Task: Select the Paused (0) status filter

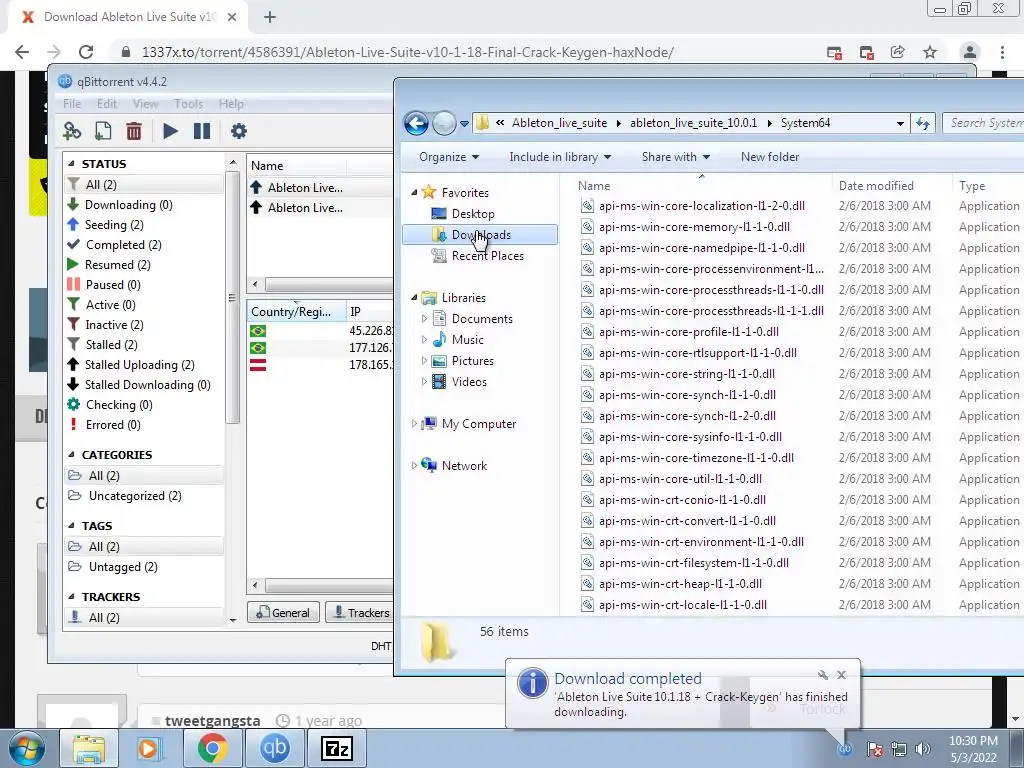Action: (113, 285)
